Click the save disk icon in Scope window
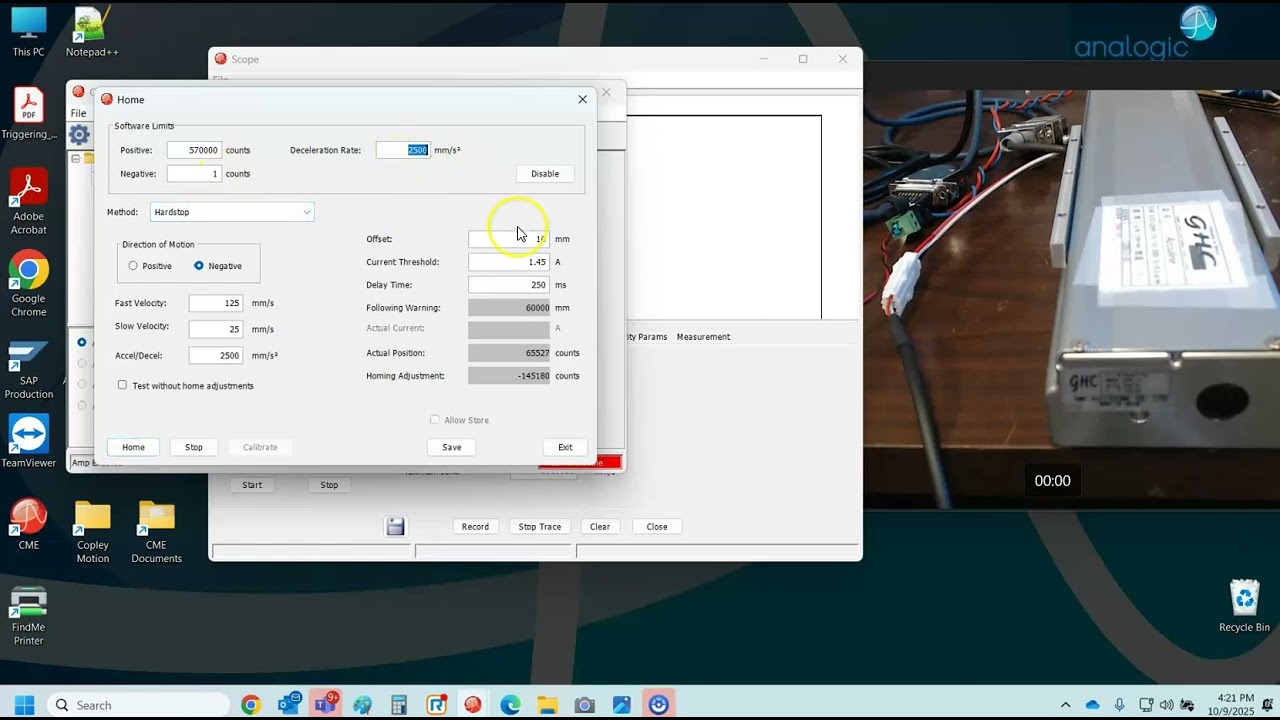Viewport: 1280px width, 720px height. coord(395,527)
